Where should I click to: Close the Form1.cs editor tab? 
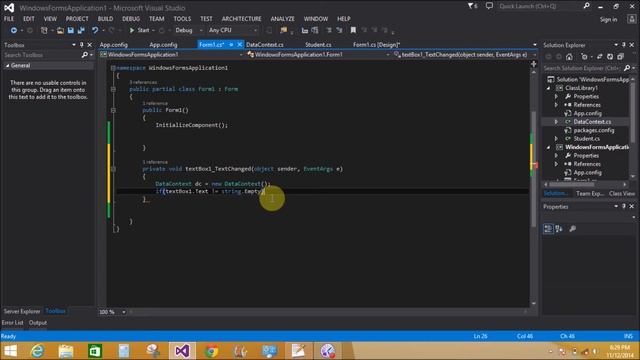(x=240, y=45)
